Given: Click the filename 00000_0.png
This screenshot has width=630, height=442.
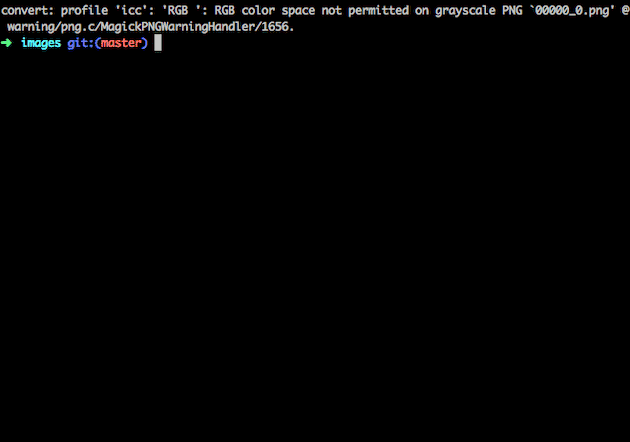Looking at the screenshot, I should pos(572,10).
